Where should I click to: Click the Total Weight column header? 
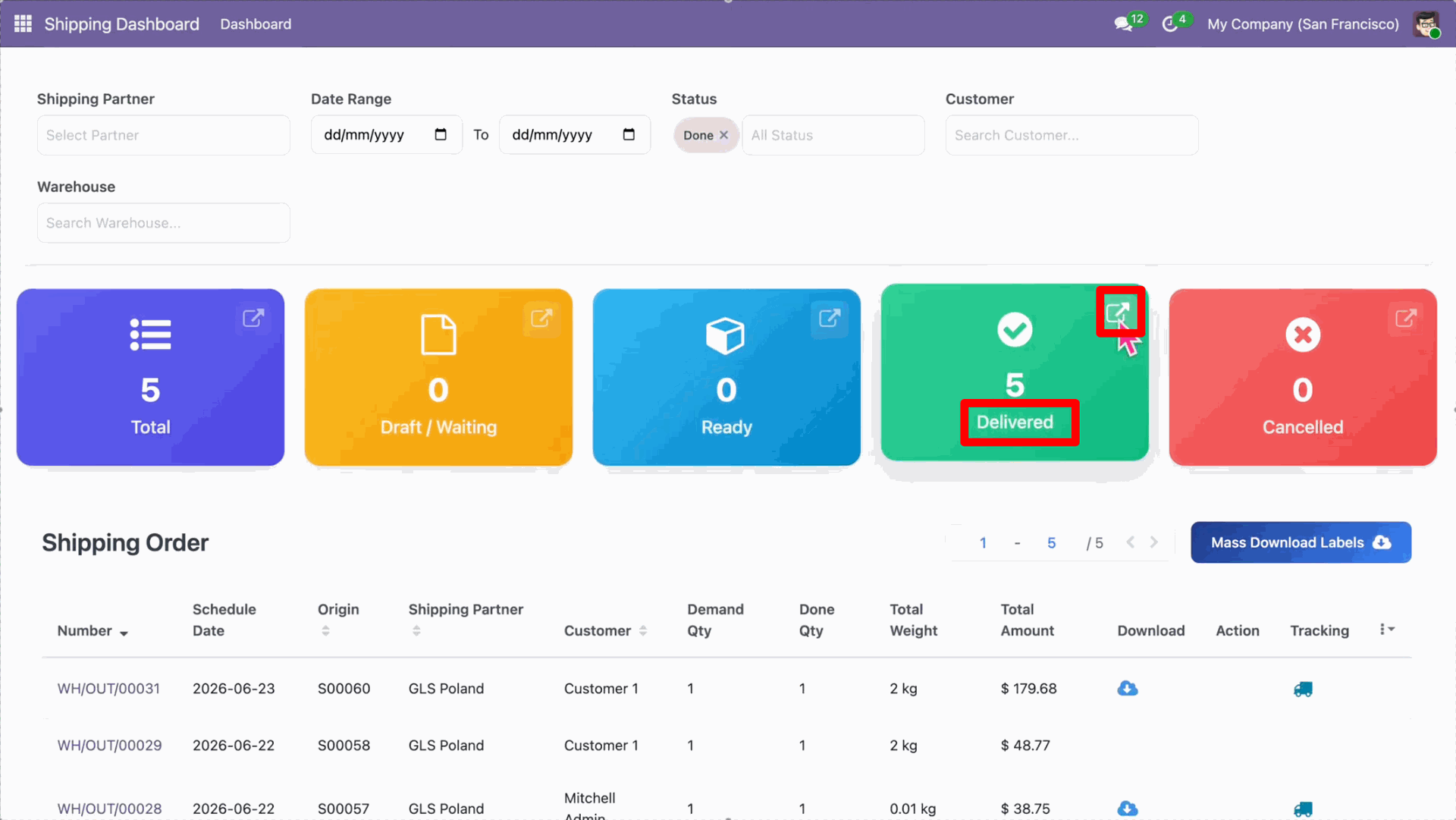click(913, 620)
